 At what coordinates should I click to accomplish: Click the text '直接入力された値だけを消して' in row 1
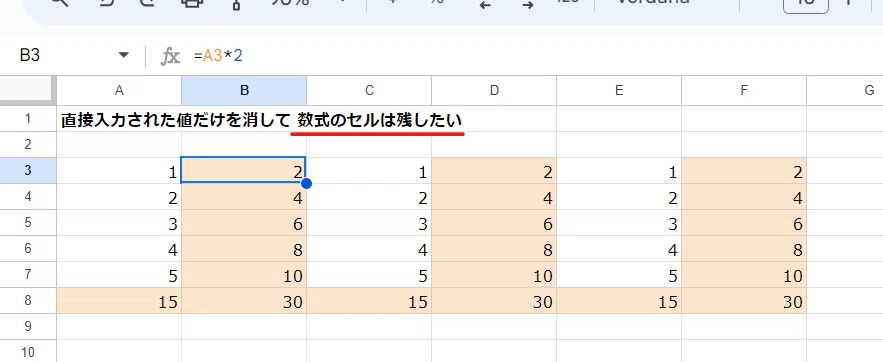176,120
